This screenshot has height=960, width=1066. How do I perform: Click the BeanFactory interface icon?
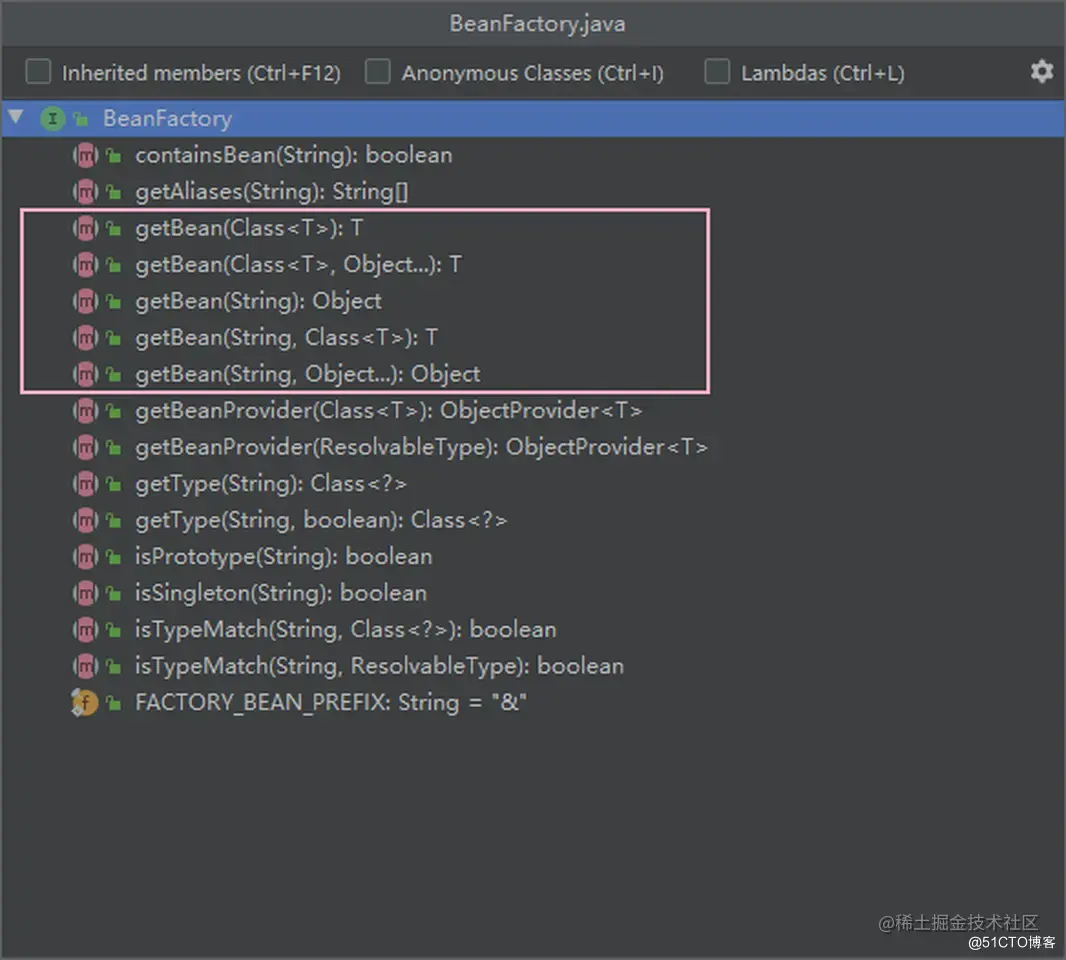point(52,118)
